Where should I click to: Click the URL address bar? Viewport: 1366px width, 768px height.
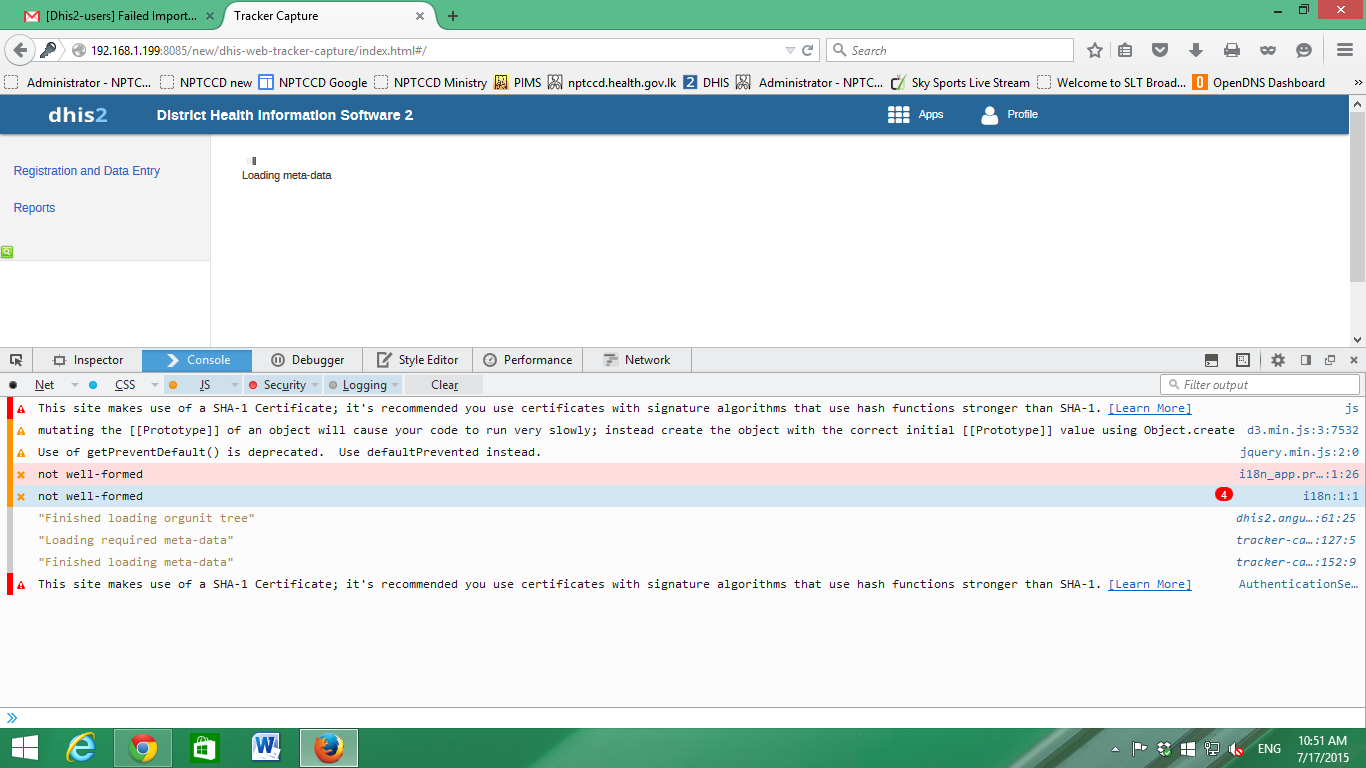[430, 50]
